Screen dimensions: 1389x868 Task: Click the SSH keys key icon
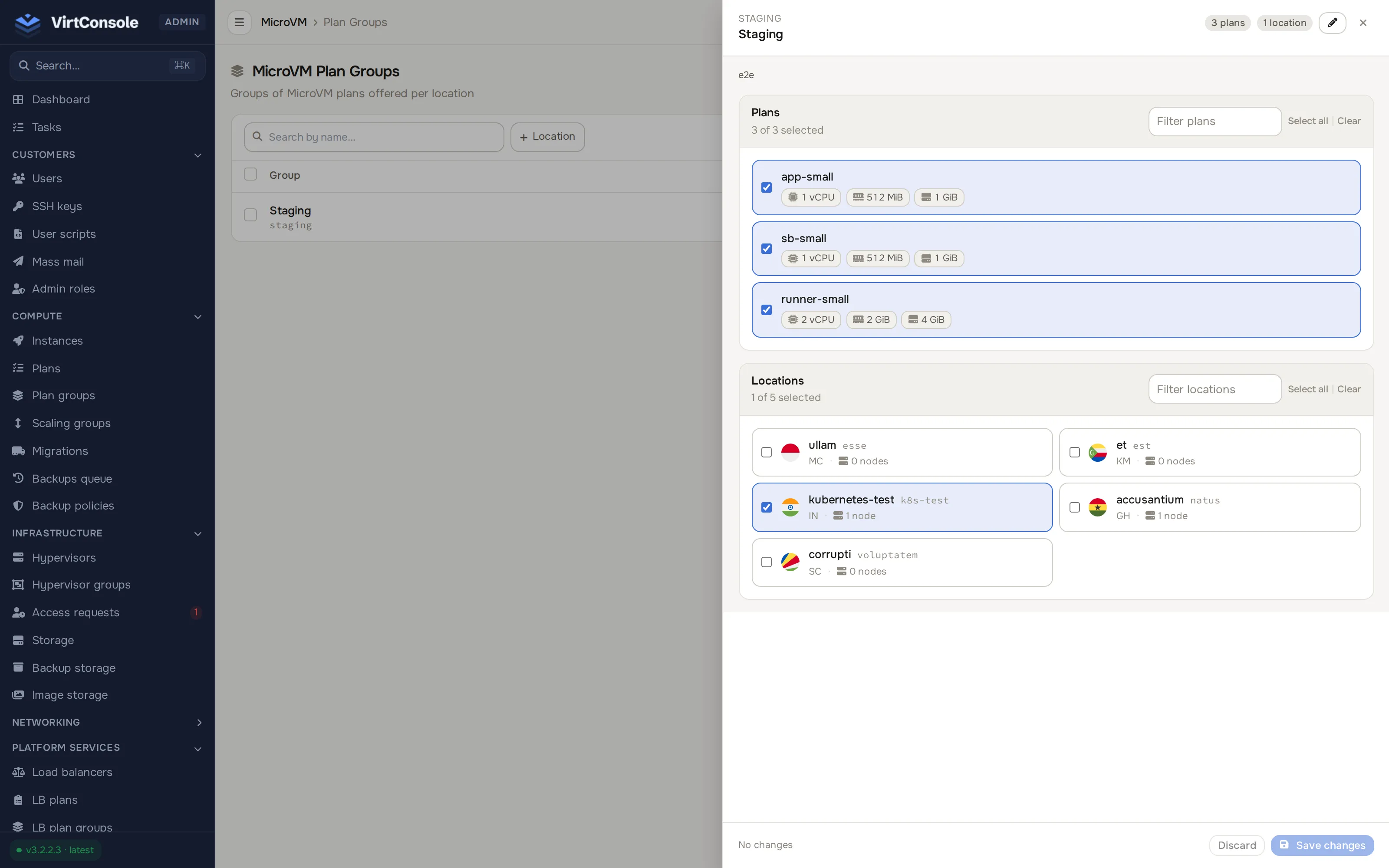pyautogui.click(x=18, y=206)
